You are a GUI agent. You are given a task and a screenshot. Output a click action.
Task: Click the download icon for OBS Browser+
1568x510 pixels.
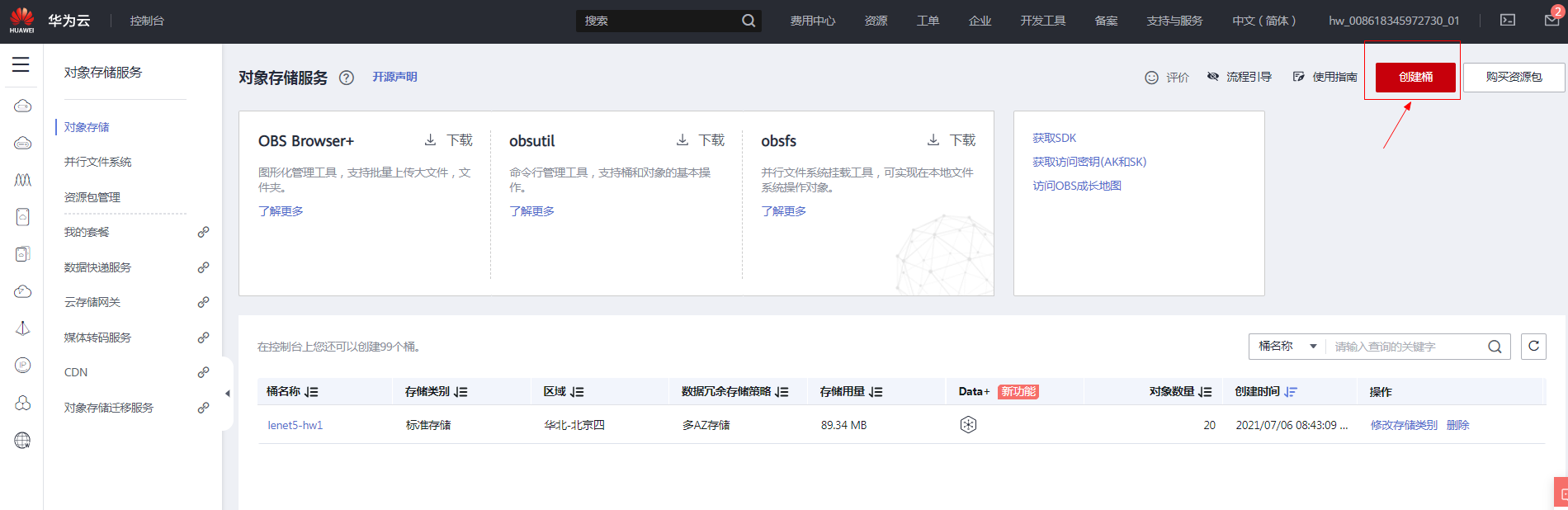click(x=430, y=140)
